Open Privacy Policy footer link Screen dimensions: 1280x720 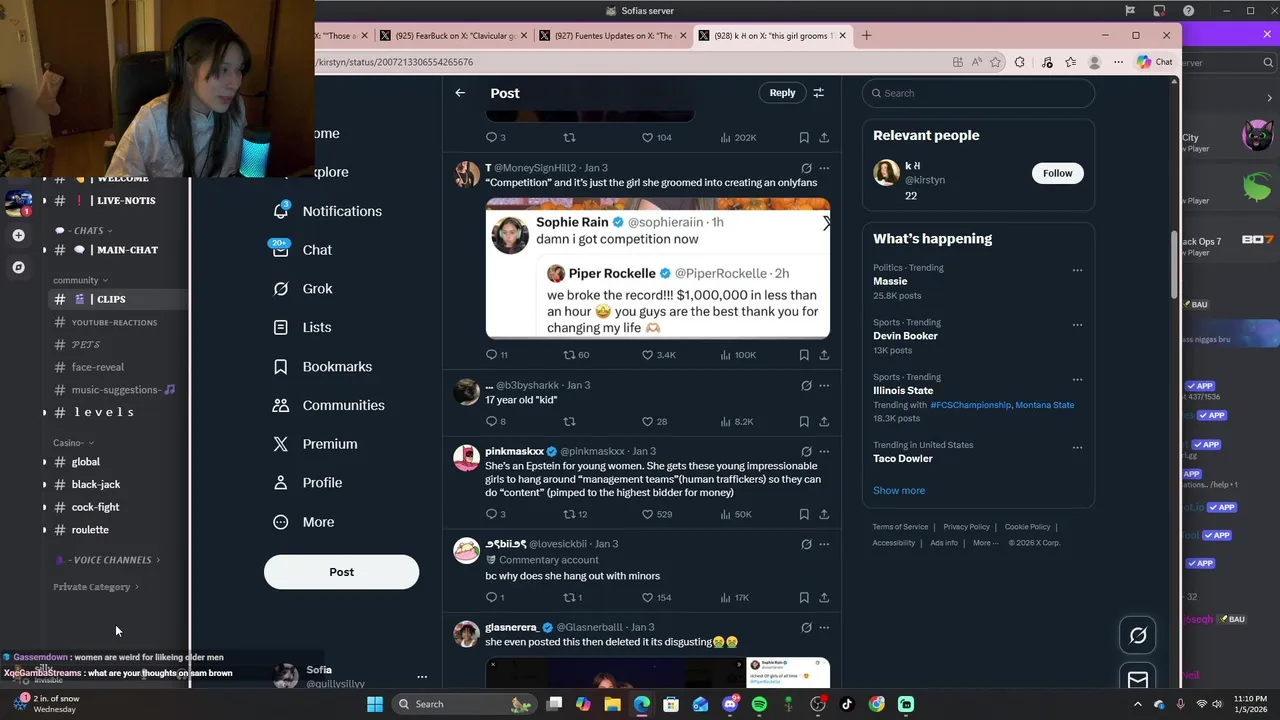tap(966, 527)
